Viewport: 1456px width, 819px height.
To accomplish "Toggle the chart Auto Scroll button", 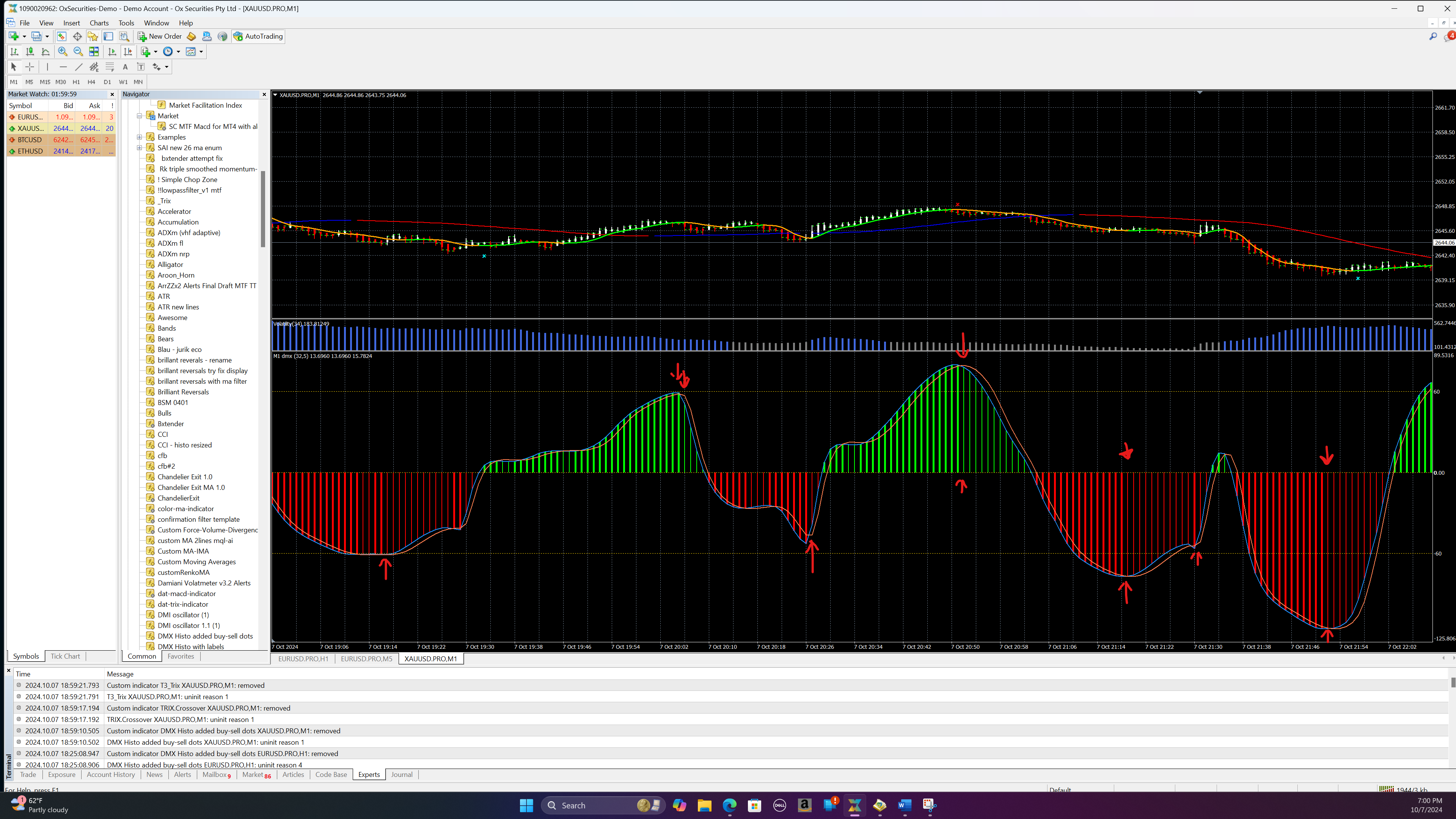I will (x=112, y=52).
